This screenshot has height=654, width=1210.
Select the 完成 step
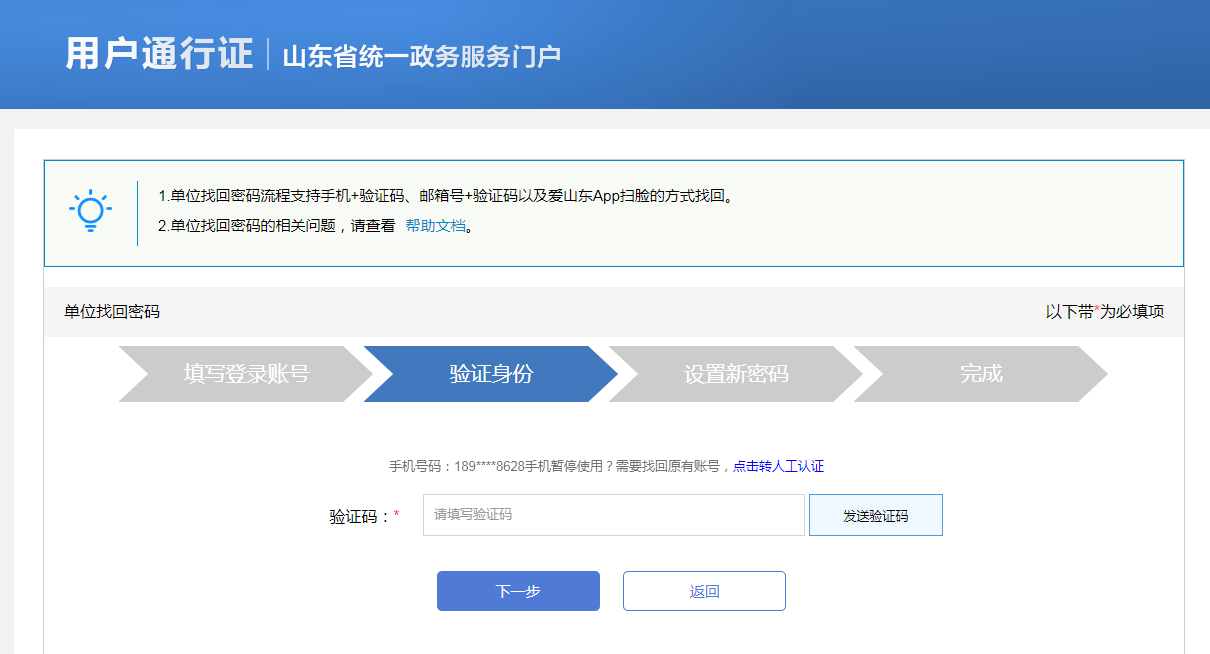[980, 374]
